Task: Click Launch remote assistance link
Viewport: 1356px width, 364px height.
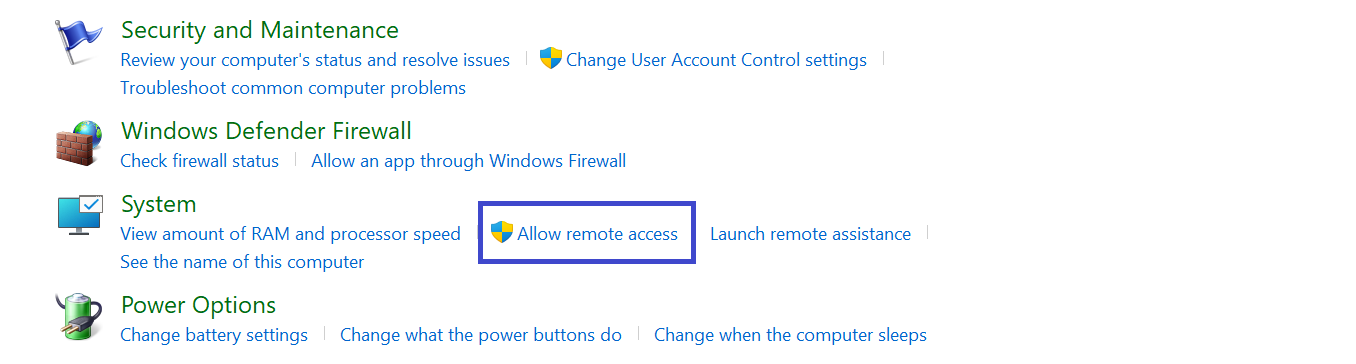Action: pos(810,234)
